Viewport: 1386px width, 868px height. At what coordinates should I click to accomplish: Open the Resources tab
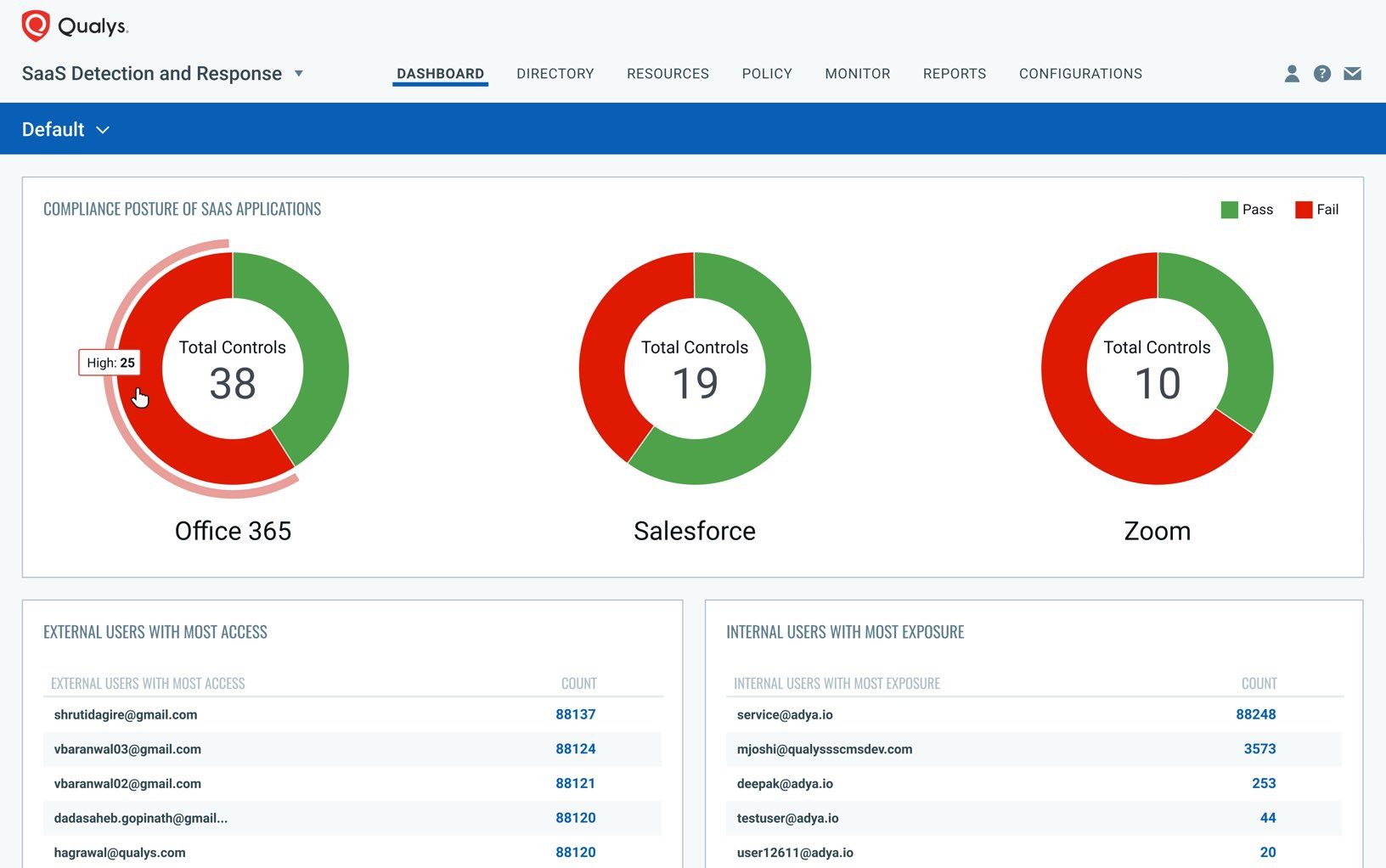pos(668,74)
